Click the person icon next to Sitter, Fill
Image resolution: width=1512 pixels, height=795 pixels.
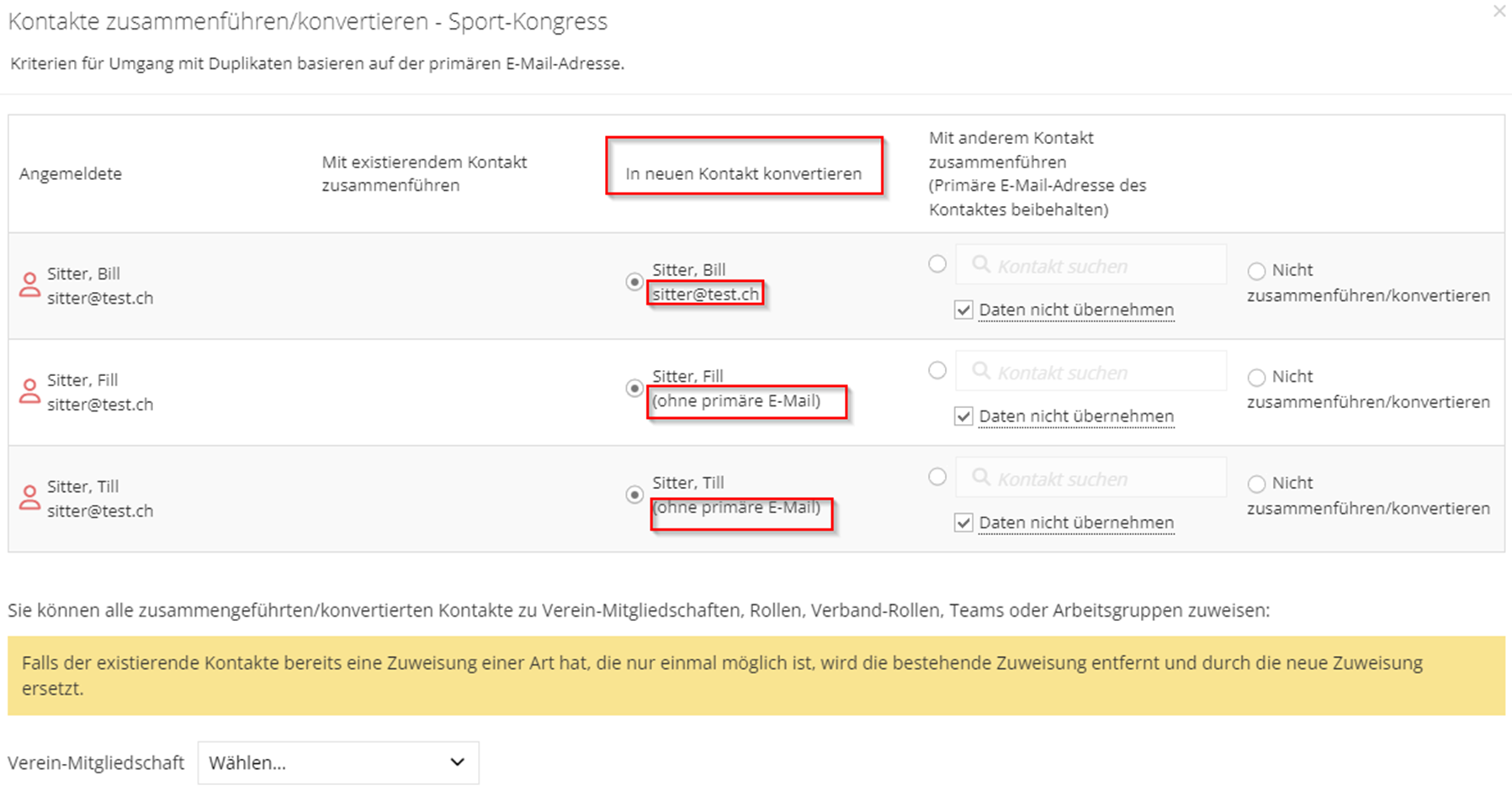(x=29, y=391)
